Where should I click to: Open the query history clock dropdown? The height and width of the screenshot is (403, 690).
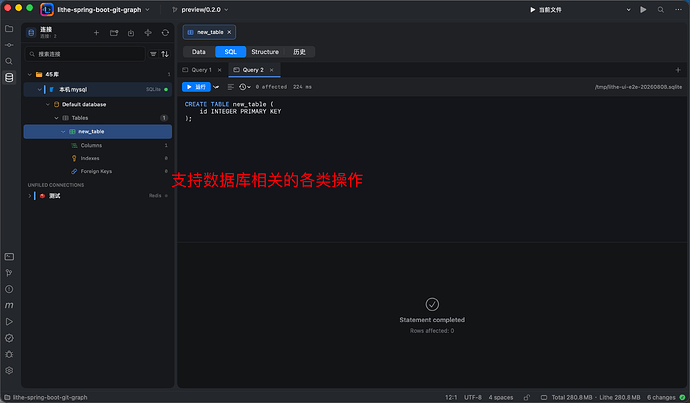pyautogui.click(x=245, y=87)
